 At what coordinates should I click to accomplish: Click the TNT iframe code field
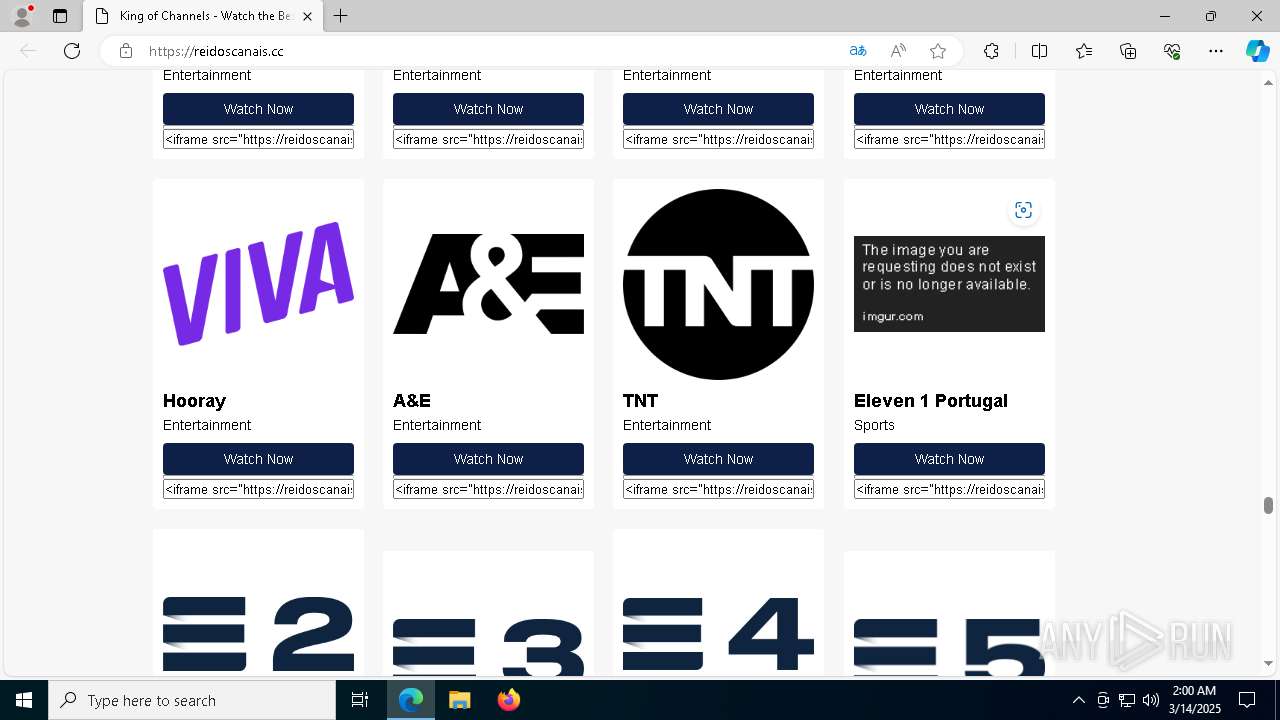[718, 489]
